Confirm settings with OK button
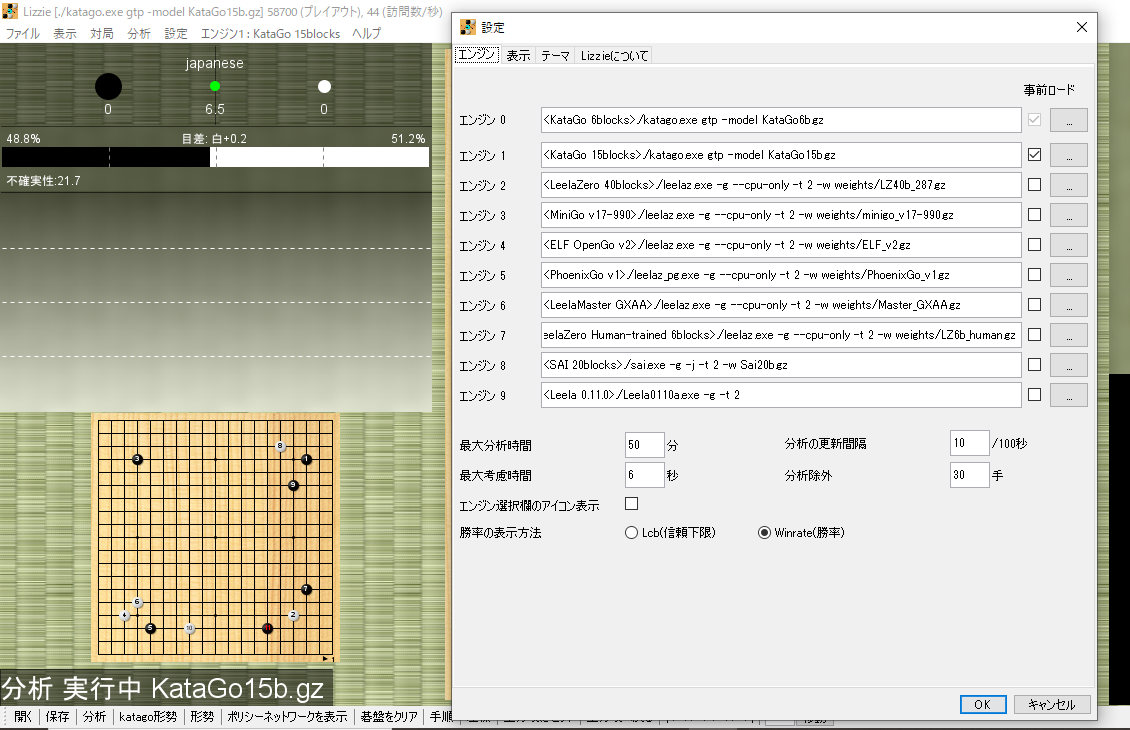The height and width of the screenshot is (730, 1130). click(983, 704)
